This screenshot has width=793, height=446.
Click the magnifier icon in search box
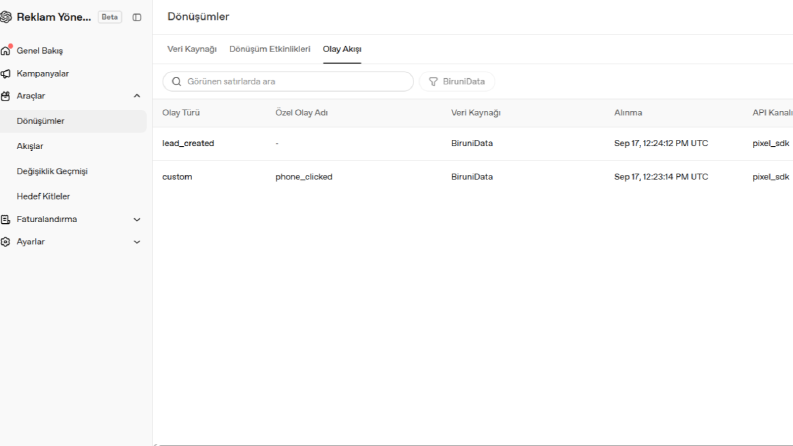click(176, 81)
